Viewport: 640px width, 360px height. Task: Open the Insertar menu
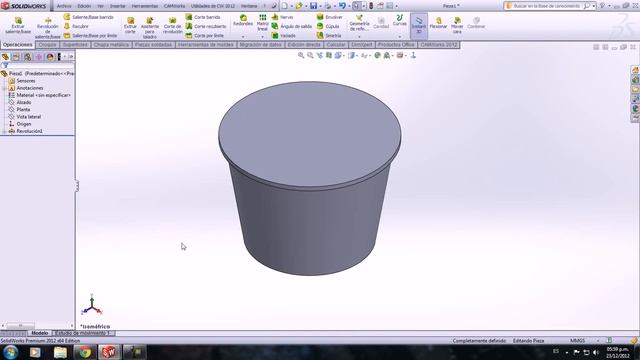point(118,6)
